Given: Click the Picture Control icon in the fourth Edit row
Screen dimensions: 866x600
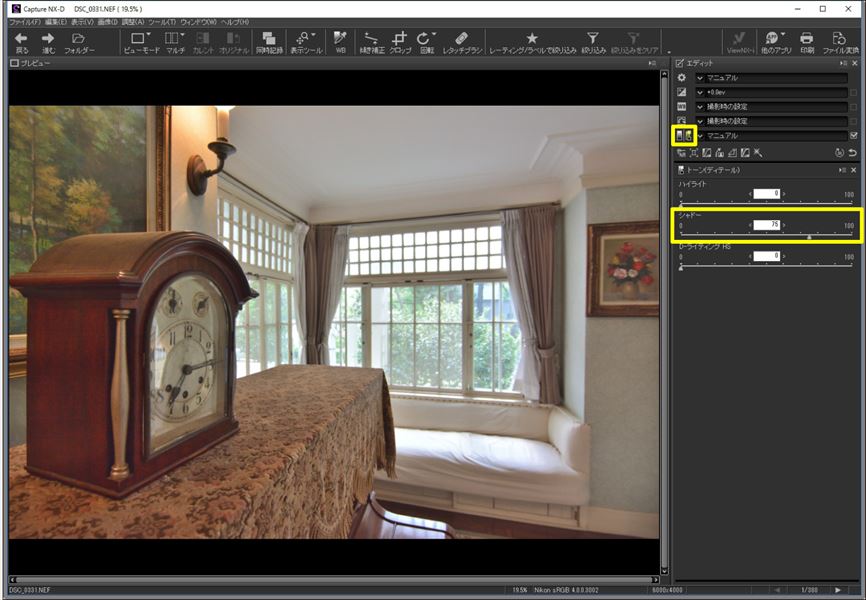Looking at the screenshot, I should 682,121.
